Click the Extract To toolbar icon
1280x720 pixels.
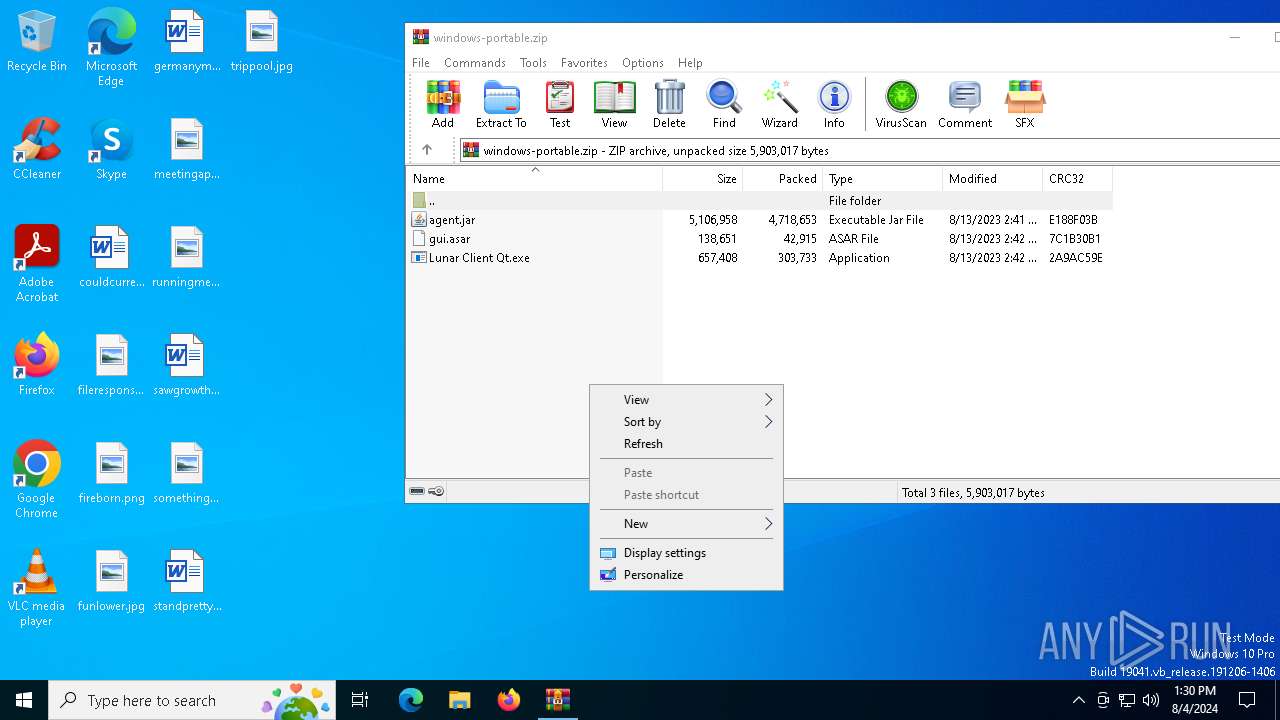(501, 104)
